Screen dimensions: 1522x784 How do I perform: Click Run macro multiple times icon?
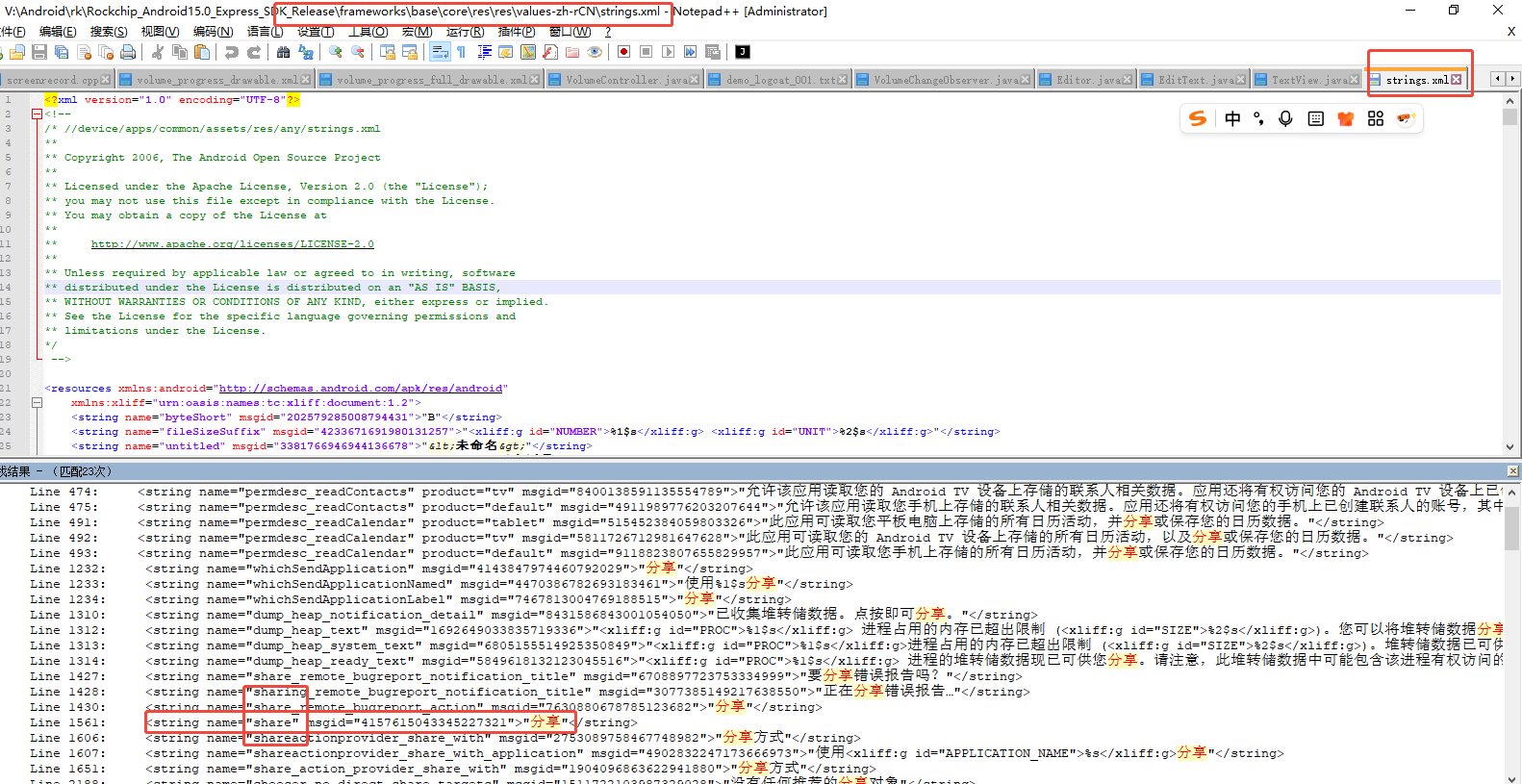[x=690, y=52]
